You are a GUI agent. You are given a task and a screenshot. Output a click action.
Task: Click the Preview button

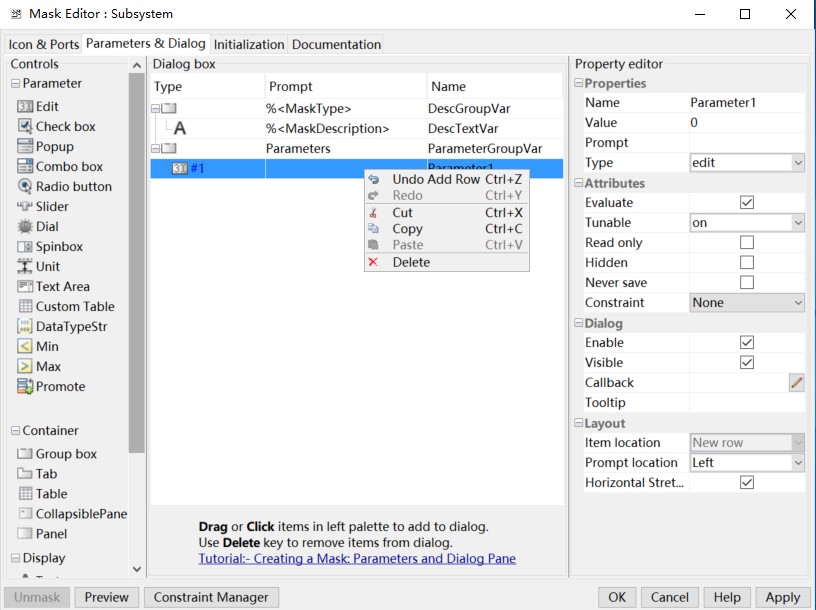(107, 597)
